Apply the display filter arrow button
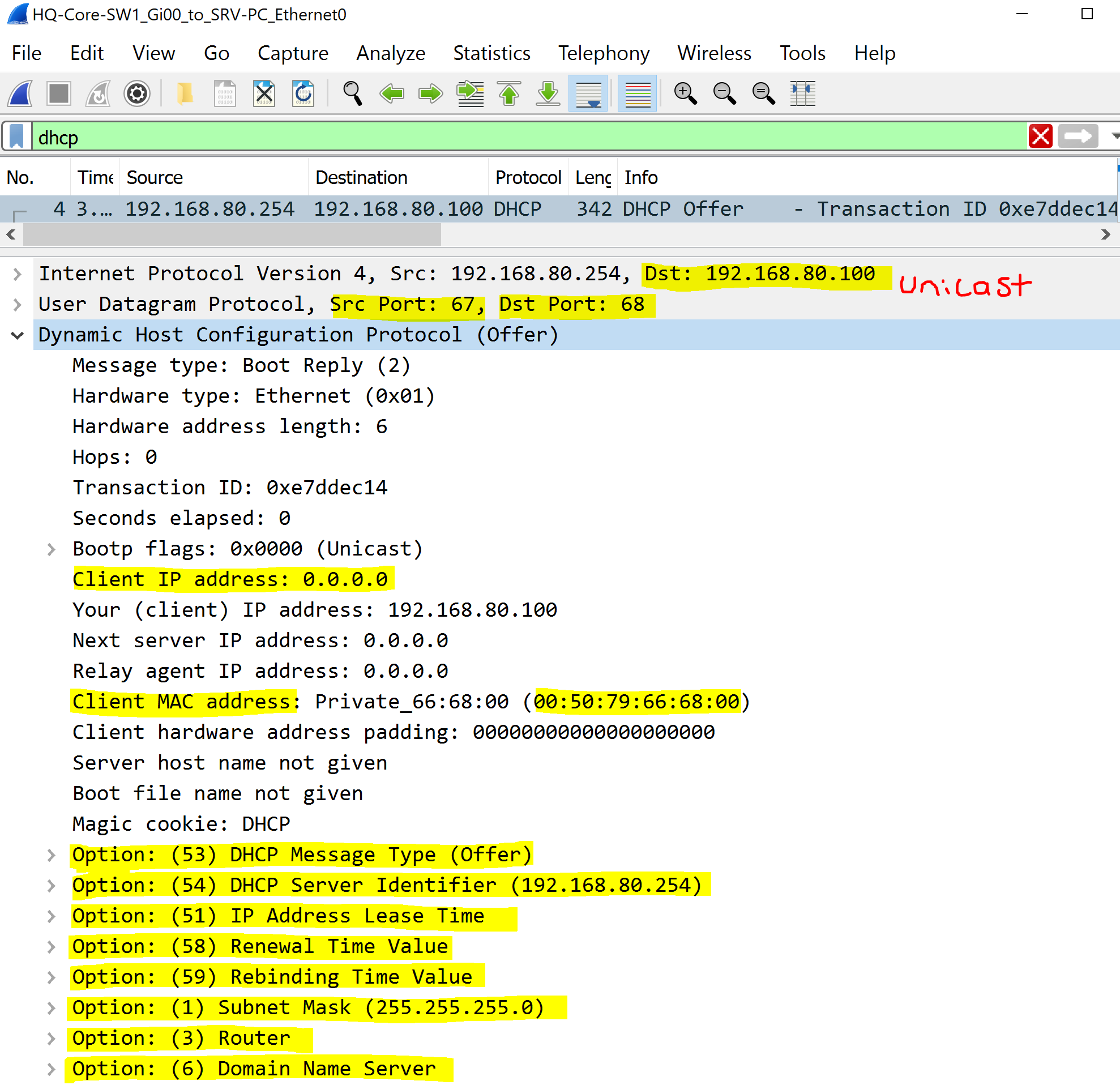 pos(1078,137)
